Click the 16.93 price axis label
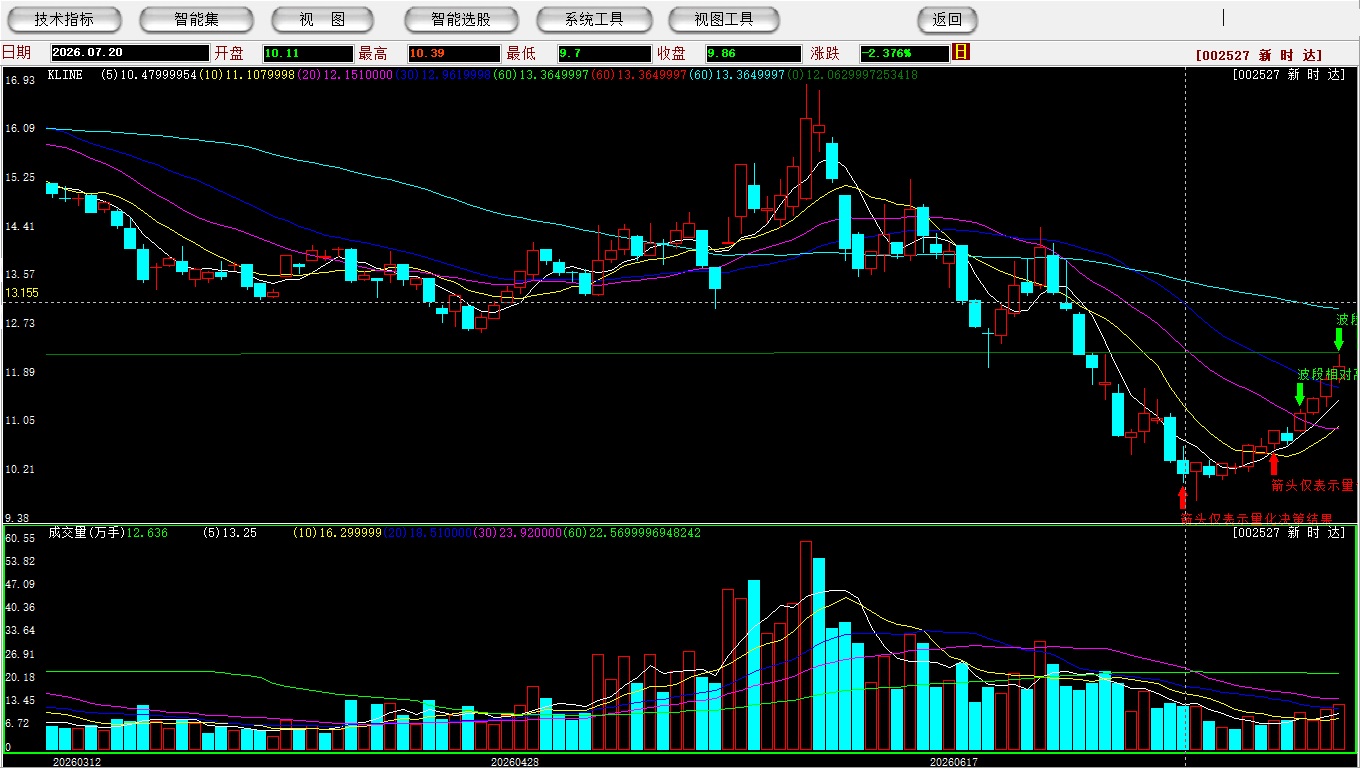The height and width of the screenshot is (768, 1360). 20,80
